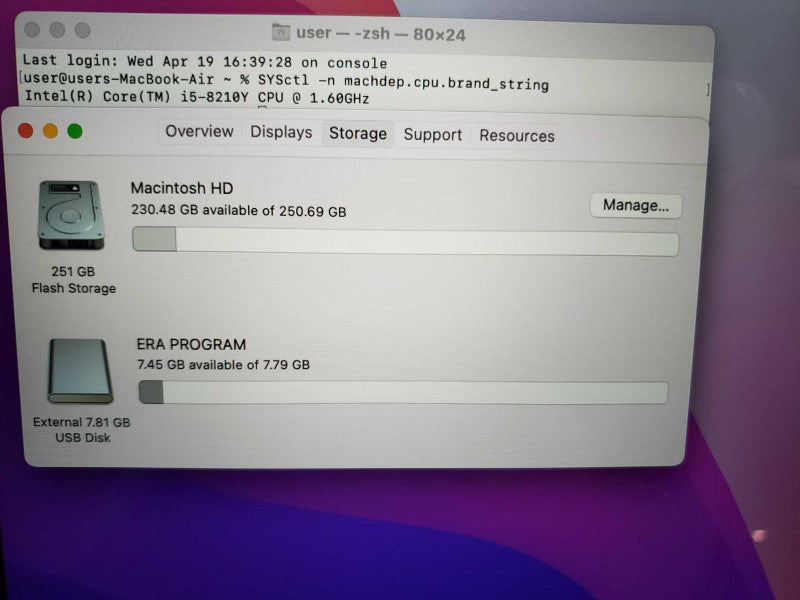Image resolution: width=800 pixels, height=600 pixels.
Task: Click the Manage... button
Action: tap(636, 206)
